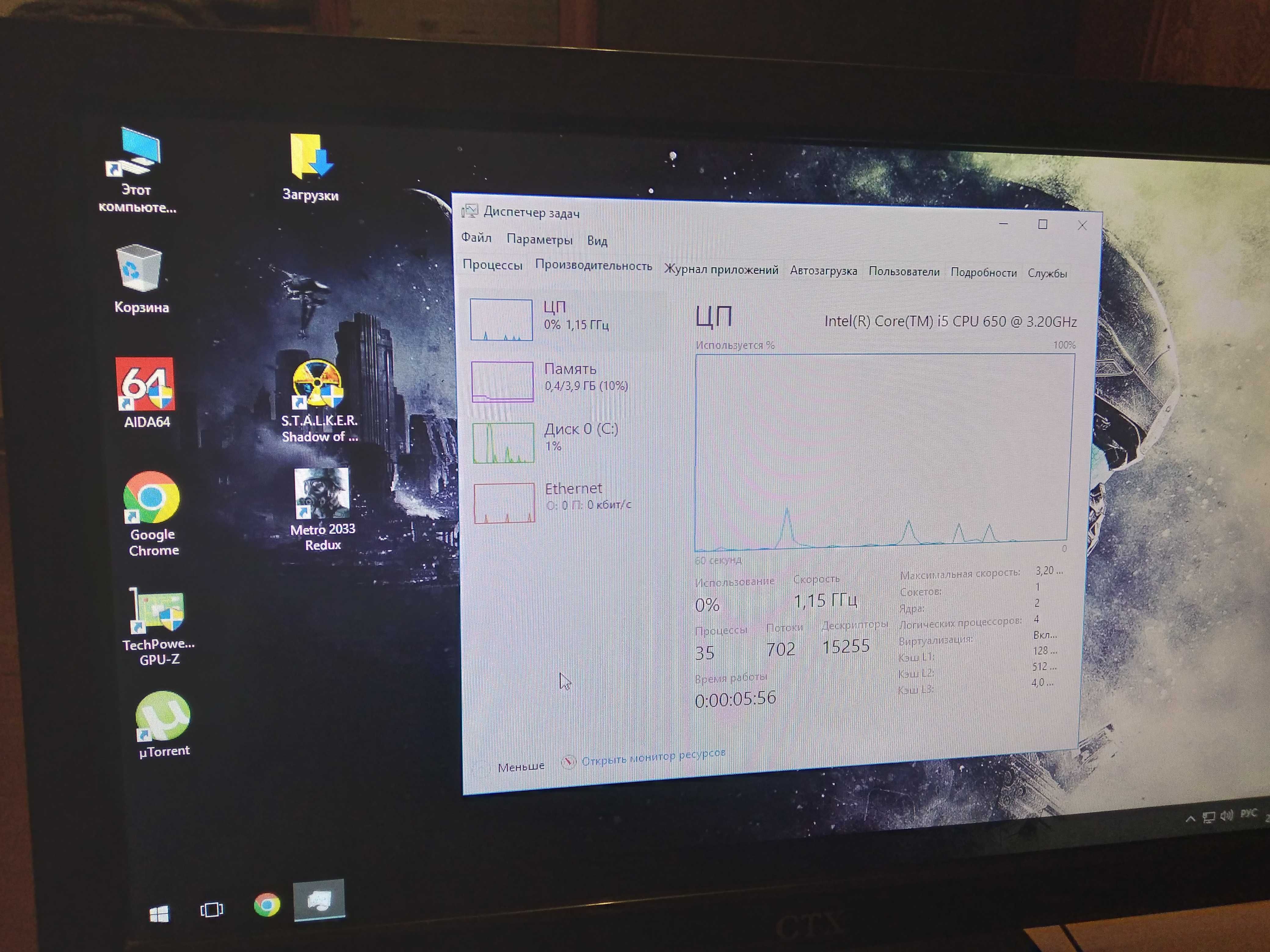Viewport: 1270px width, 952px height.
Task: Open the Файл menu
Action: (477, 238)
